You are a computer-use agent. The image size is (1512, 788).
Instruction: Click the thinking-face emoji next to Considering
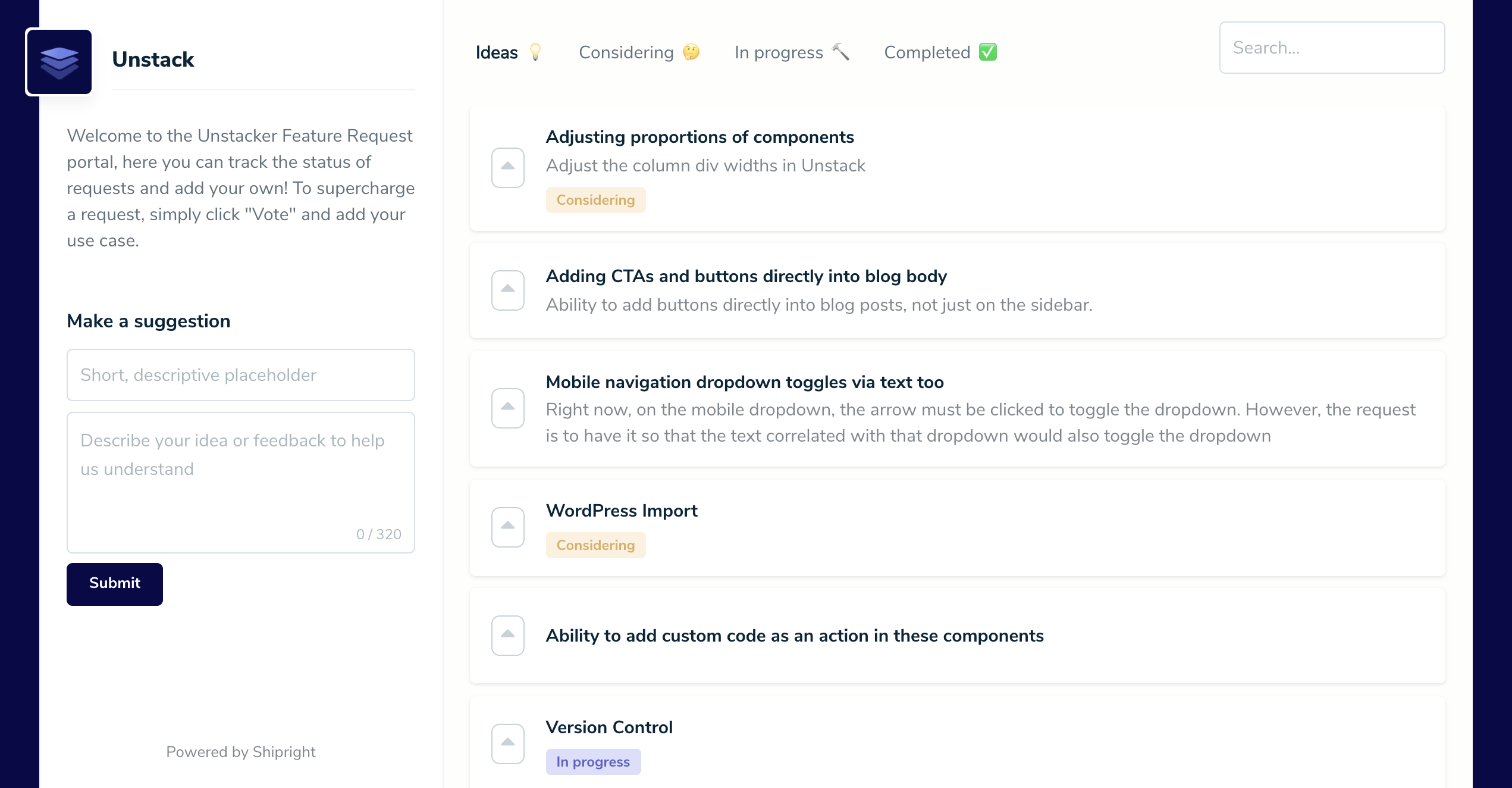(691, 52)
